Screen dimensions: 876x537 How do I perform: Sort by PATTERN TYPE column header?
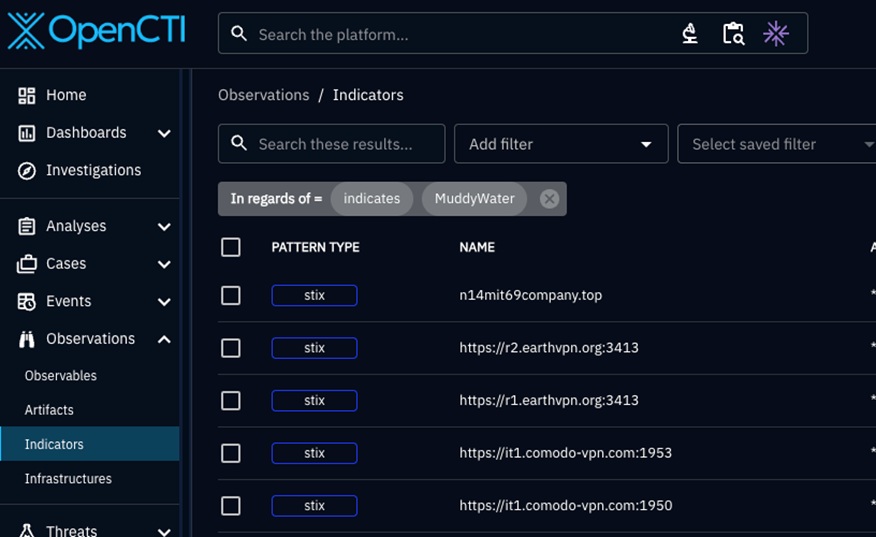(315, 247)
